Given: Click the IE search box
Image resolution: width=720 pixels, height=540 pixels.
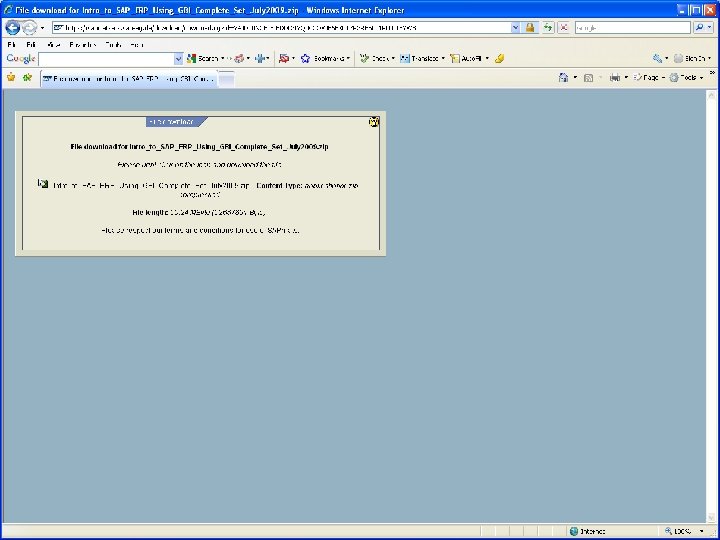Looking at the screenshot, I should (632, 28).
